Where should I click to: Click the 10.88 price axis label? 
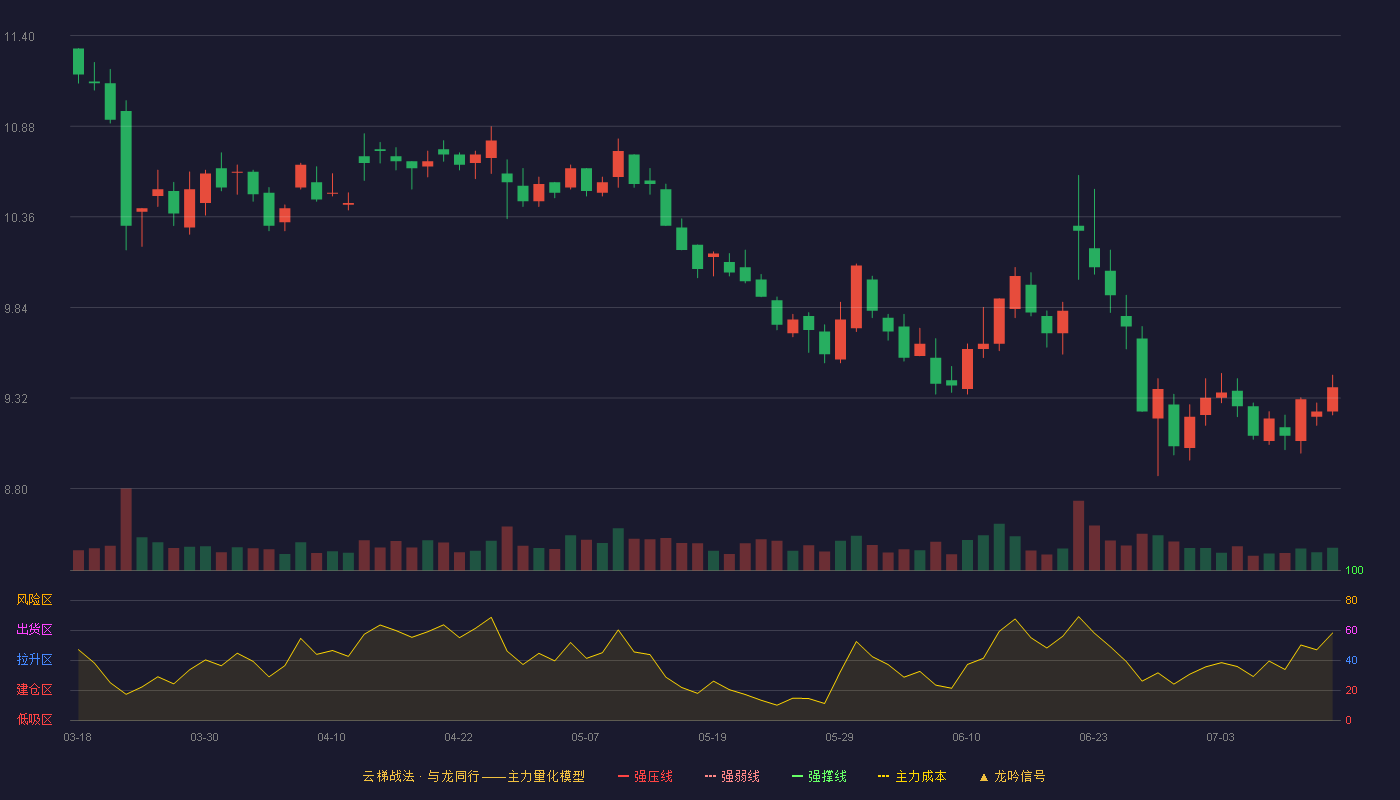[x=19, y=127]
